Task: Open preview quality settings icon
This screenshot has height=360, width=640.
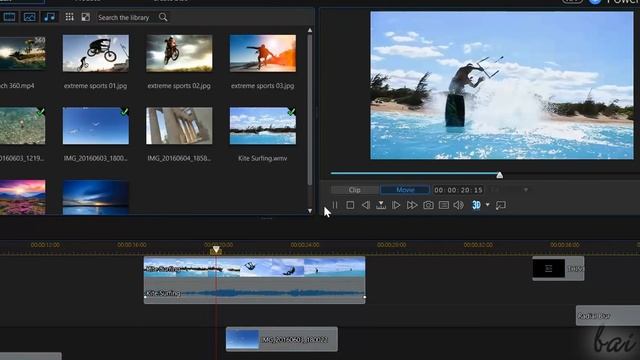Action: [x=444, y=205]
